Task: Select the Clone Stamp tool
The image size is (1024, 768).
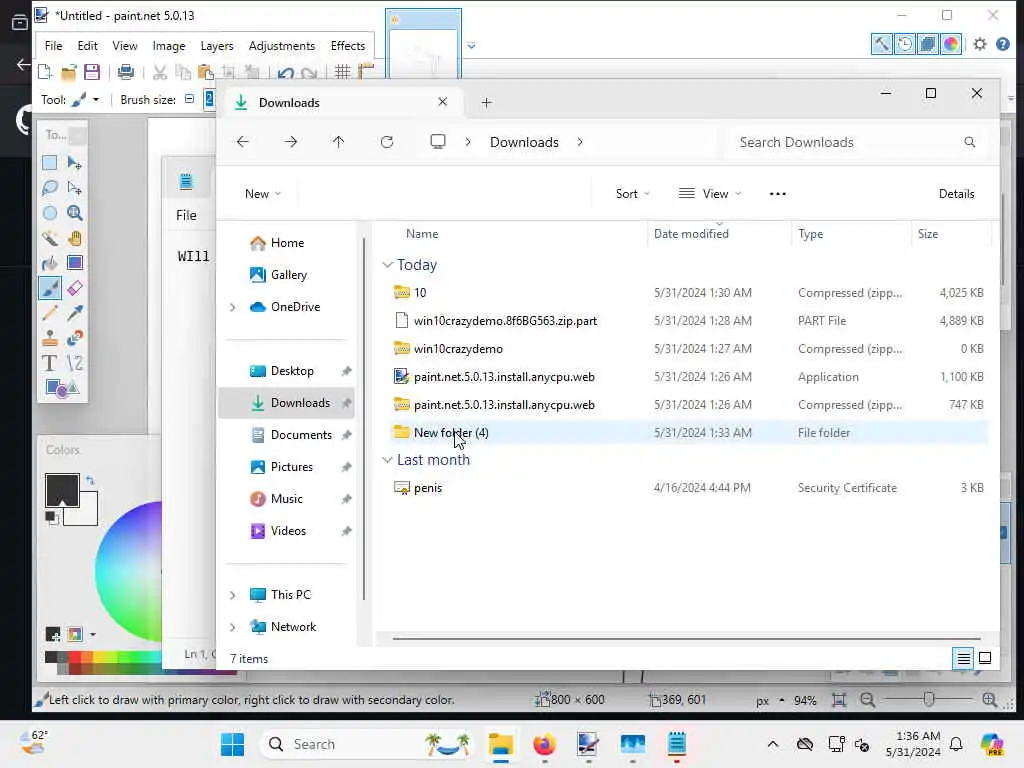Action: click(50, 338)
